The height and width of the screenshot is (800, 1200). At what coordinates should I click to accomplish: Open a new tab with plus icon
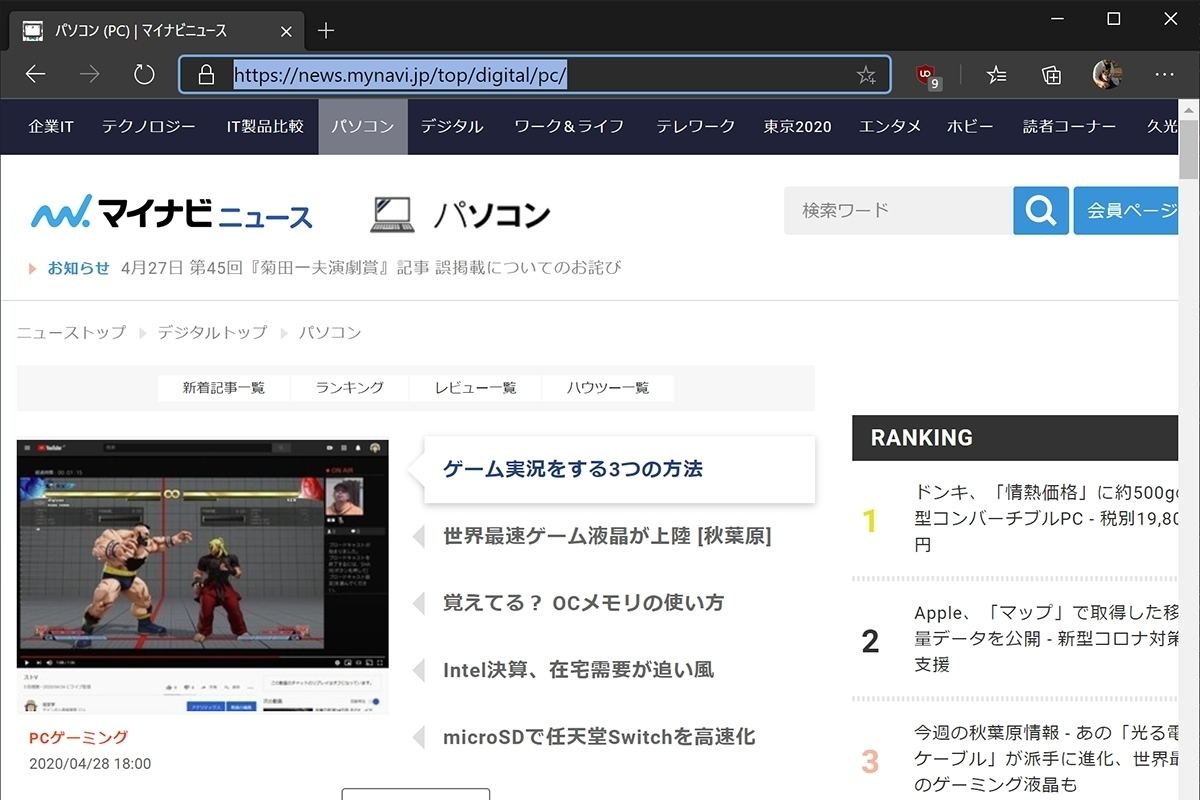pos(325,30)
